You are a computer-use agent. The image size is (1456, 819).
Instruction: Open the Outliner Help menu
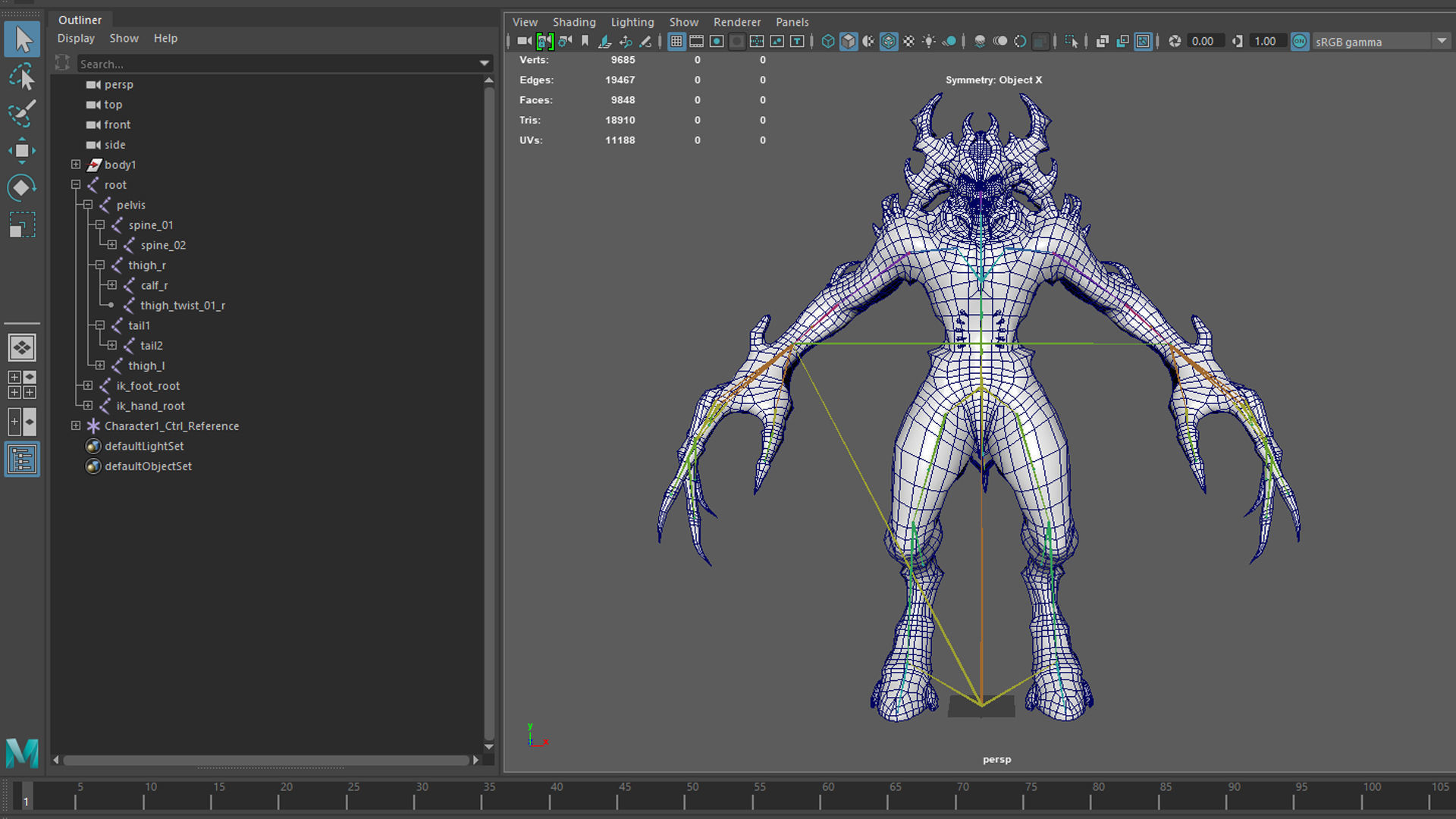tap(165, 38)
